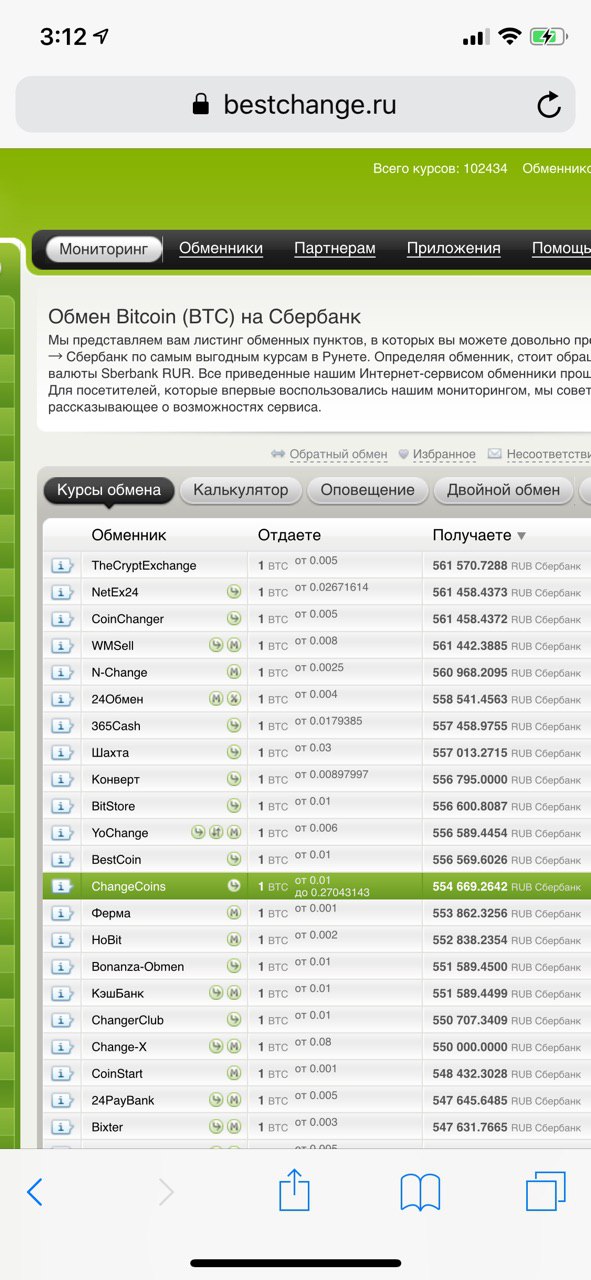This screenshot has width=591, height=1280.
Task: Click the Обменник column header
Action: pos(129,536)
